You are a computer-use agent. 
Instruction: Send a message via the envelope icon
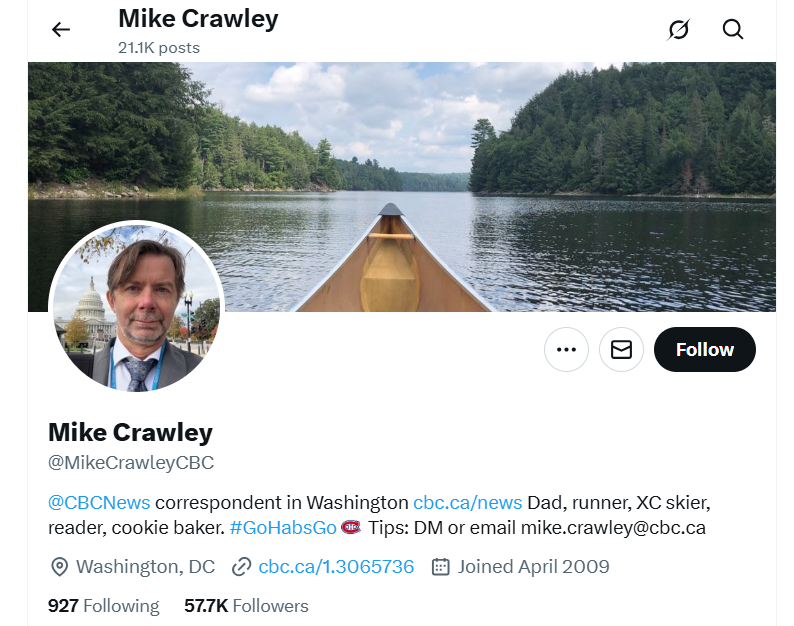(x=621, y=349)
